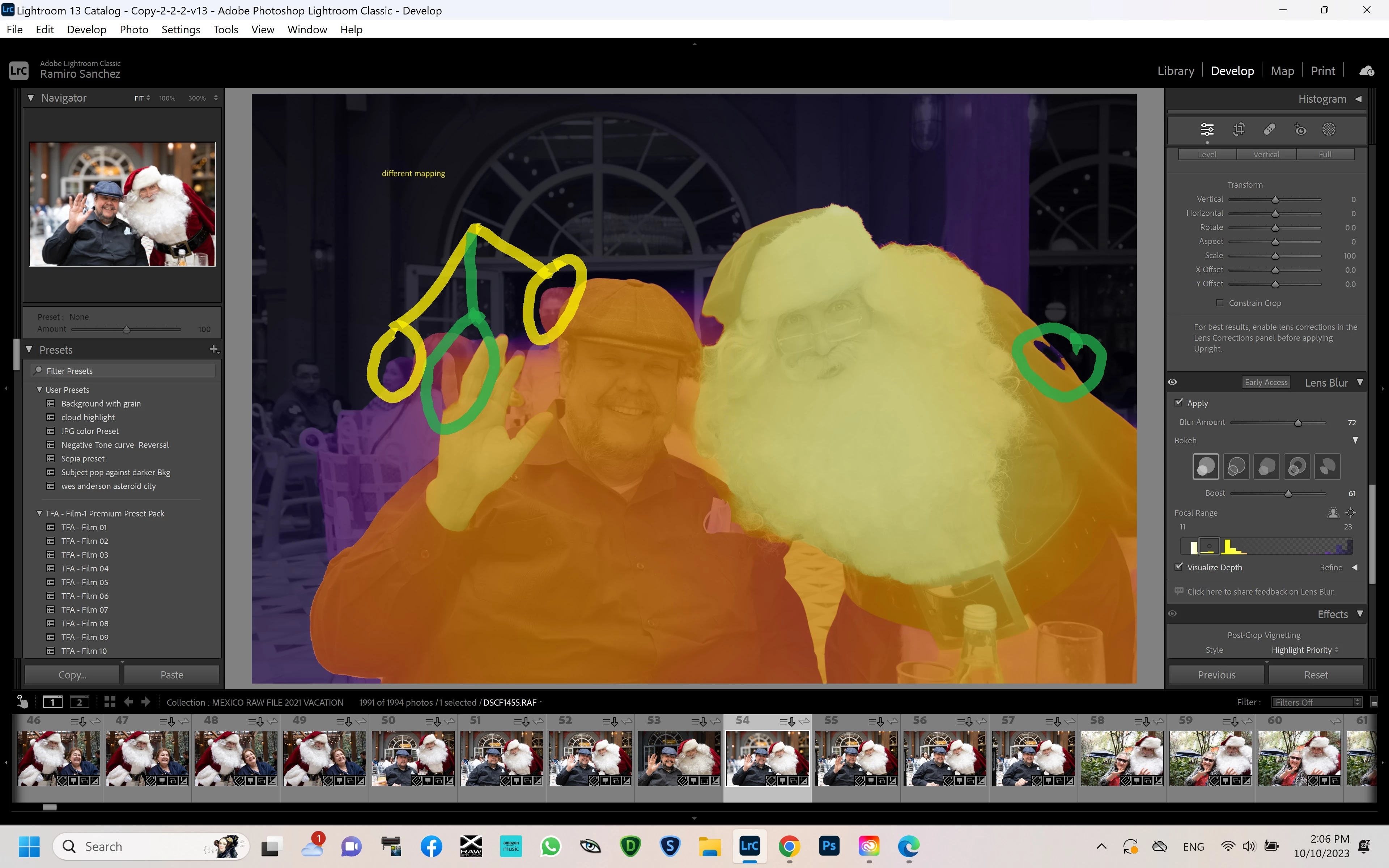Click the subject focus person icon
The width and height of the screenshot is (1389, 868).
pyautogui.click(x=1333, y=512)
